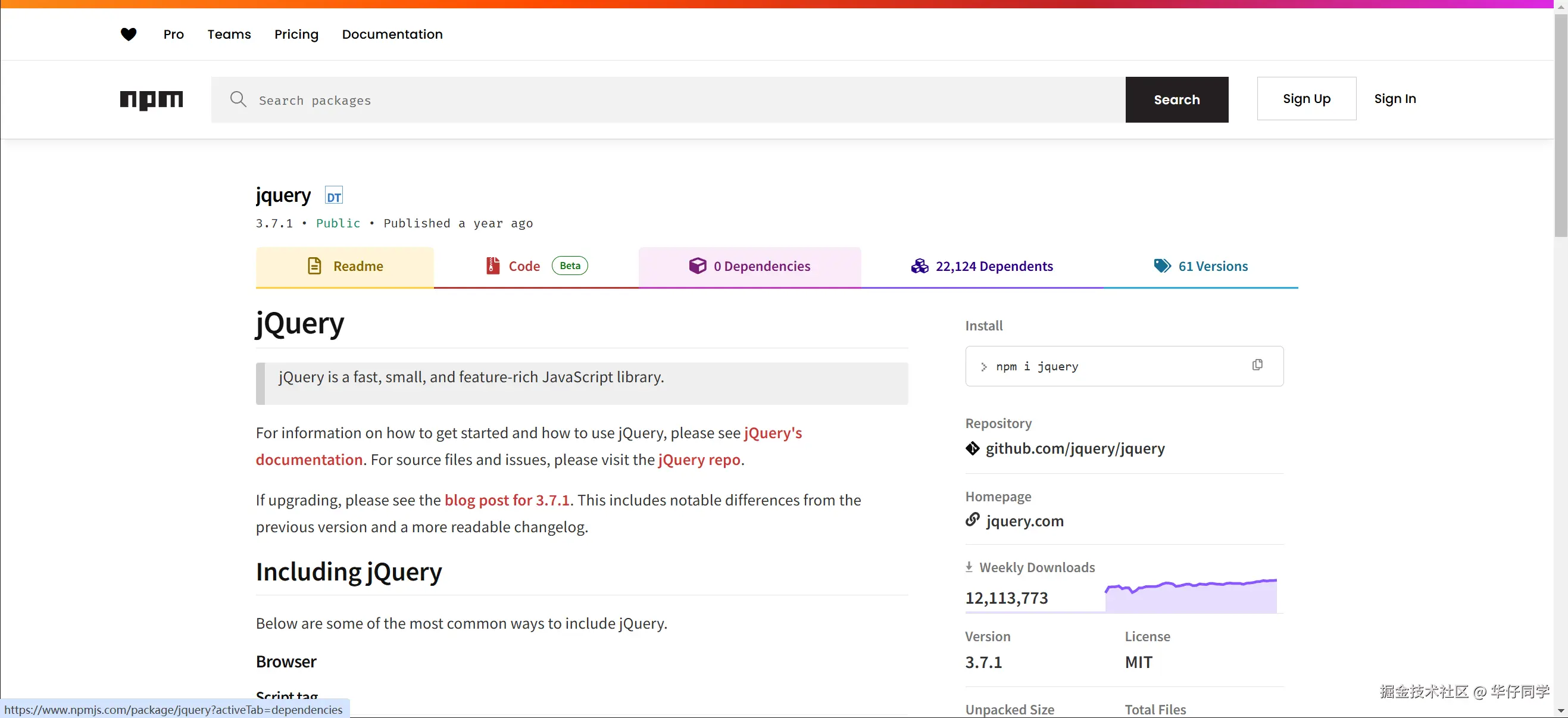Screen dimensions: 1568x718
Task: Open the 61 Versions tab
Action: click(x=1200, y=266)
